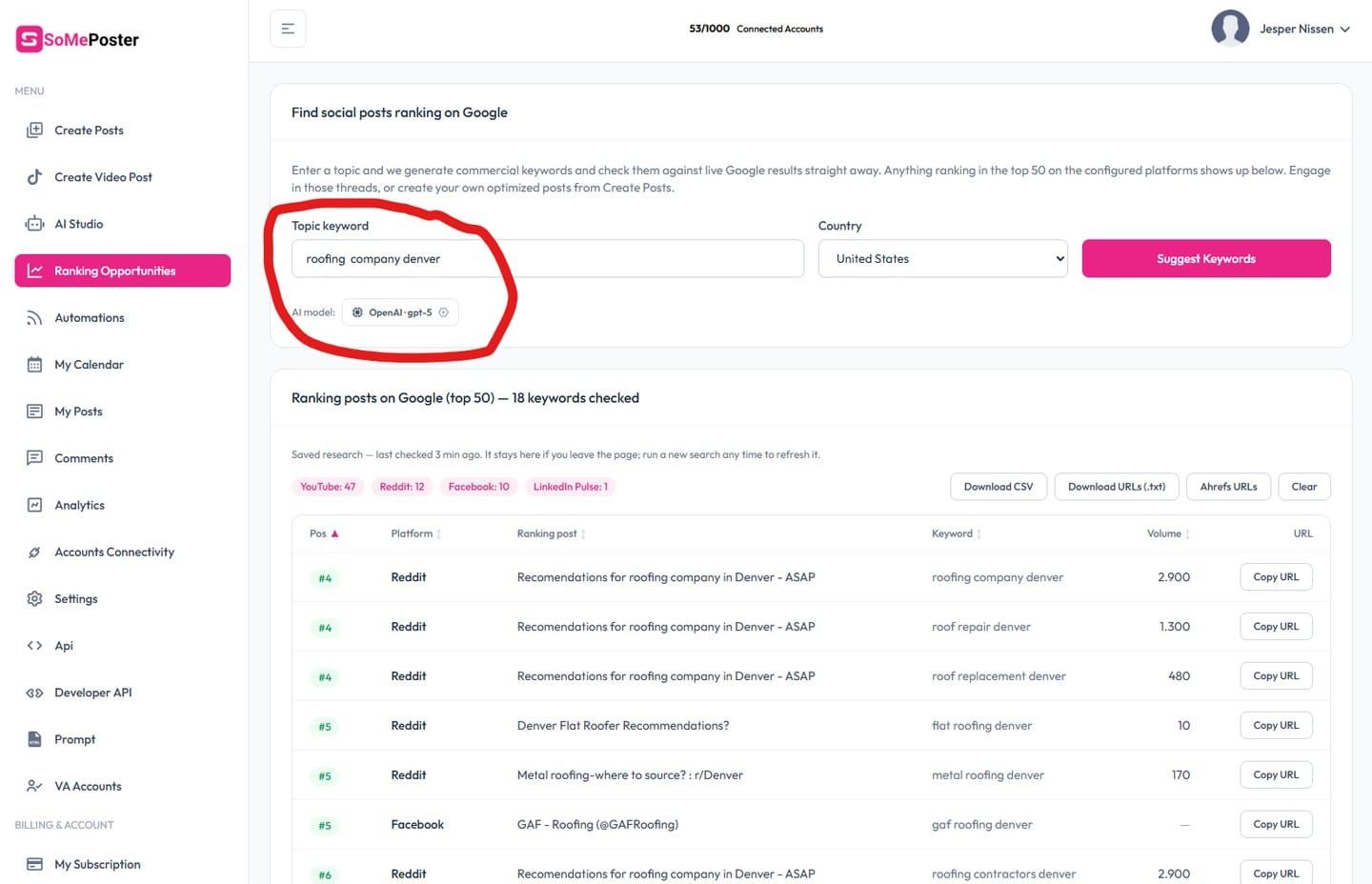Copy URL for roofing contractors denver row
This screenshot has width=1372, height=884.
click(1276, 874)
